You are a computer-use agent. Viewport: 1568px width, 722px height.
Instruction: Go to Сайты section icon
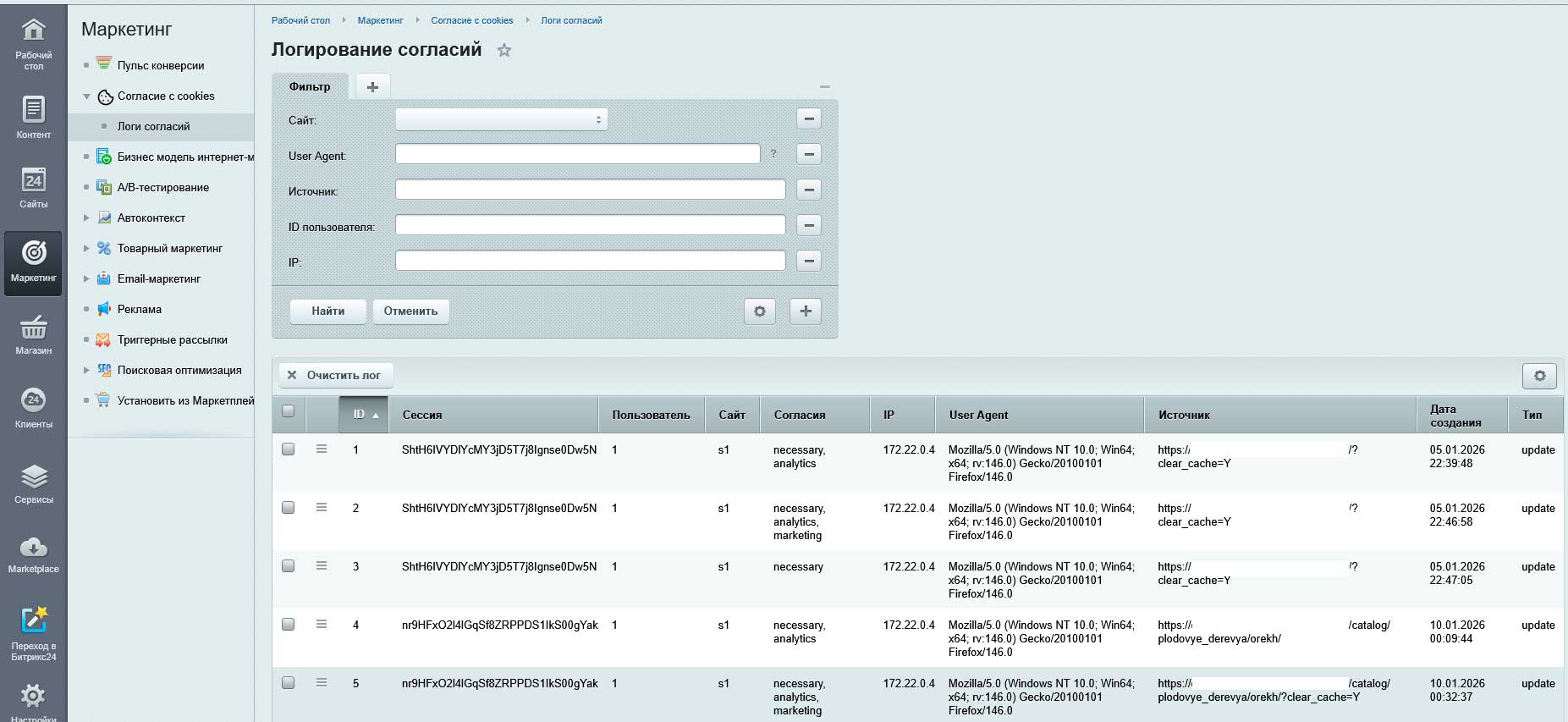click(x=33, y=187)
